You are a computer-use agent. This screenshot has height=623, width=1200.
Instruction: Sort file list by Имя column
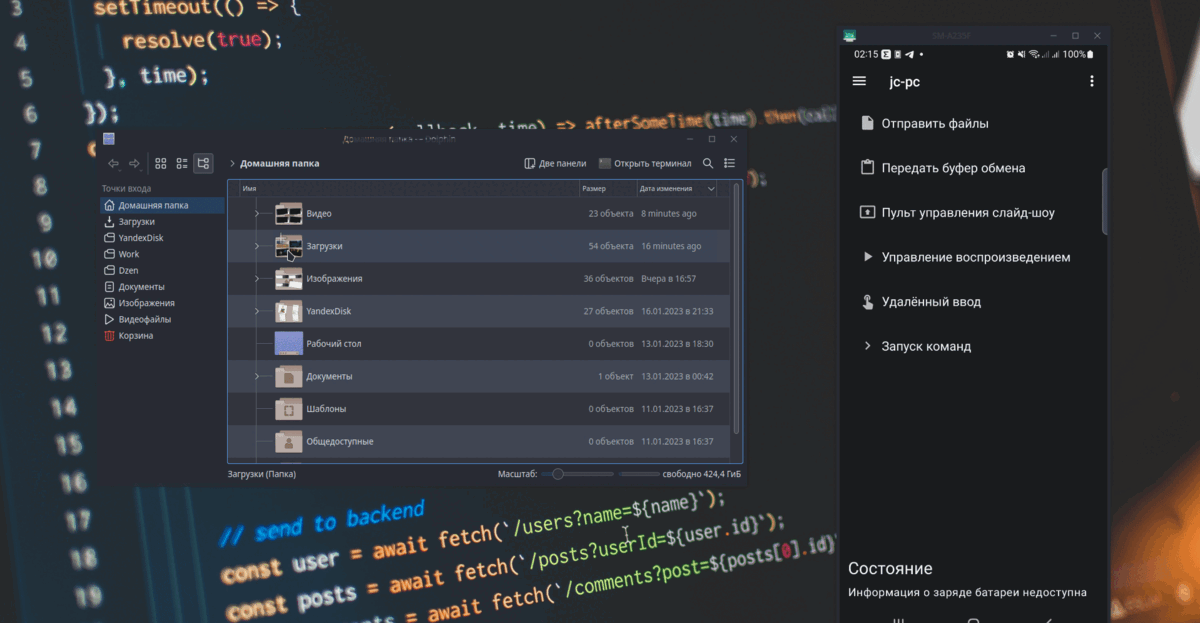click(x=408, y=188)
